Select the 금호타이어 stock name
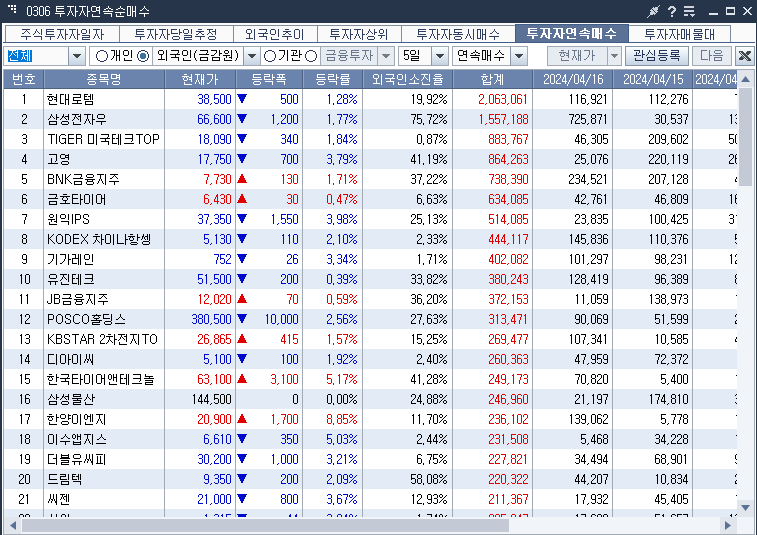The height and width of the screenshot is (535, 757). point(77,199)
